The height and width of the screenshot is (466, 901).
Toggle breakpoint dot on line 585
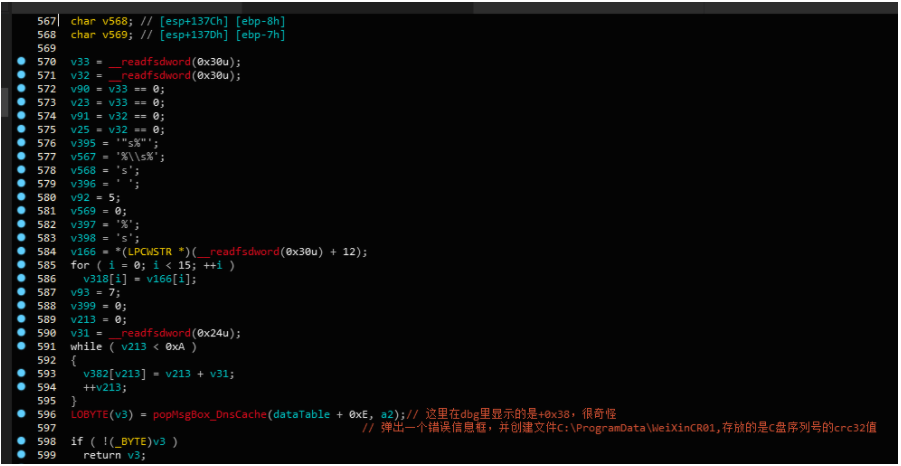pos(21,265)
